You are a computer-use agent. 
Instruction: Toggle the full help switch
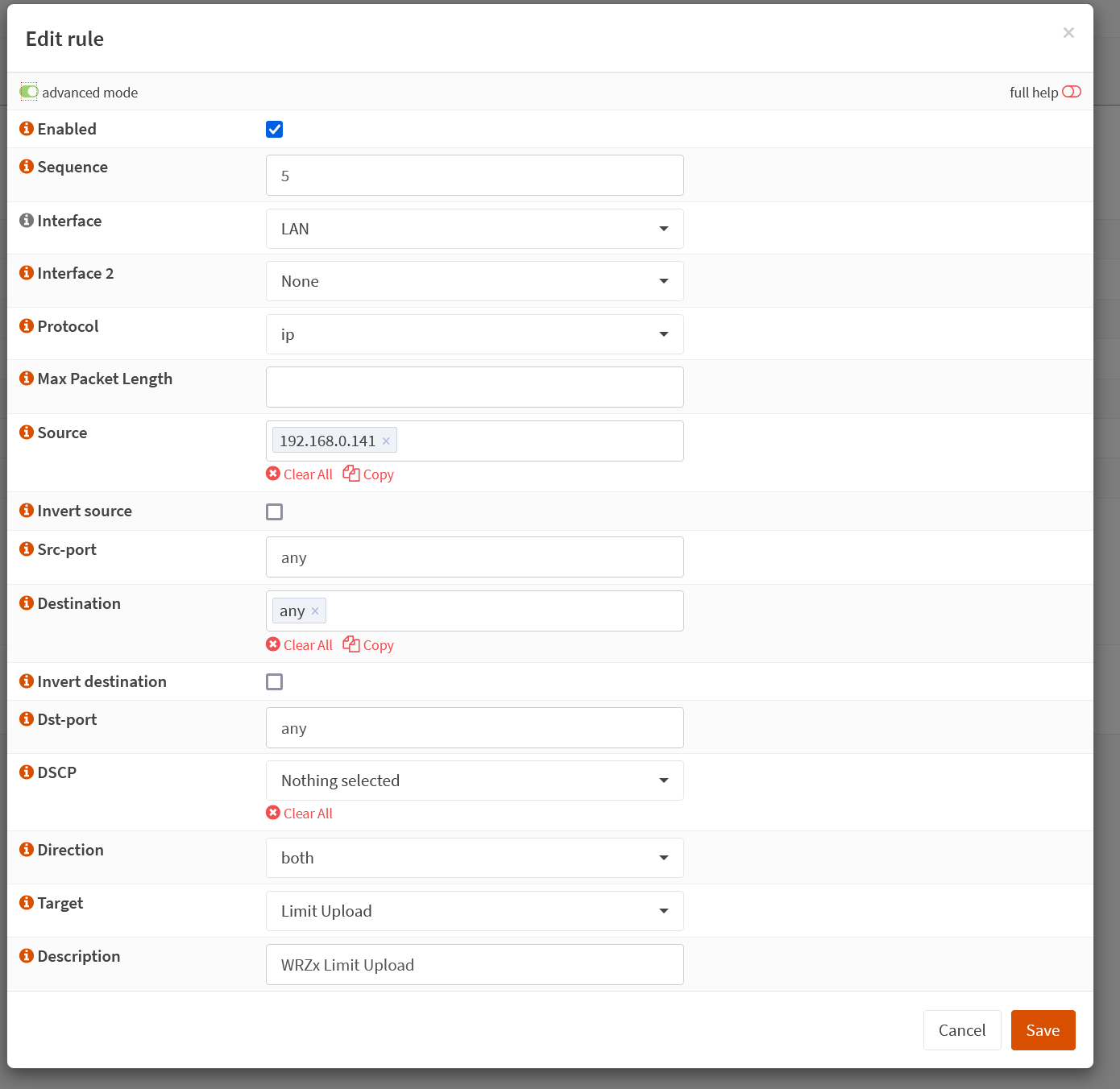(1072, 92)
